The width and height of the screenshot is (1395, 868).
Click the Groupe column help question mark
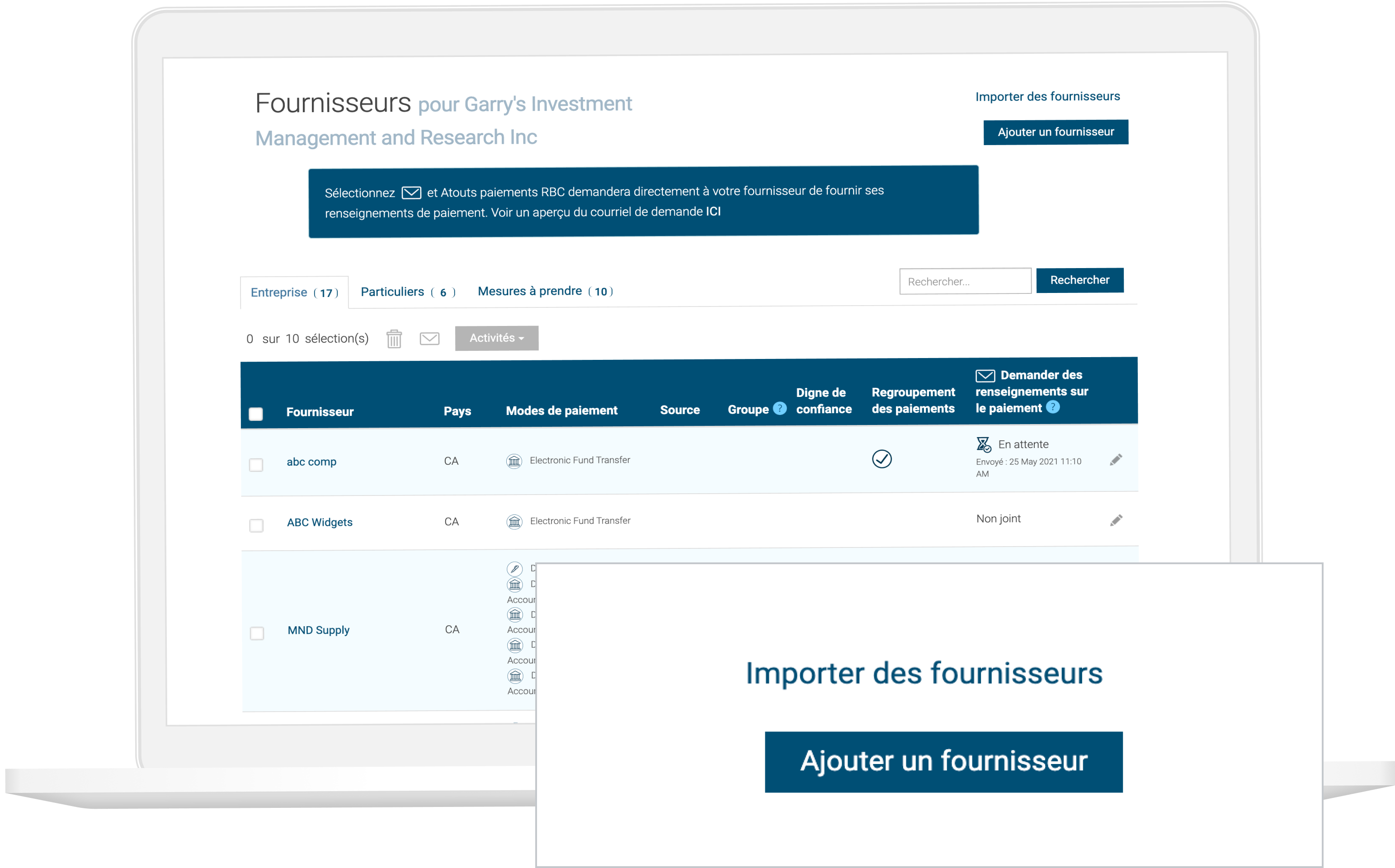780,408
